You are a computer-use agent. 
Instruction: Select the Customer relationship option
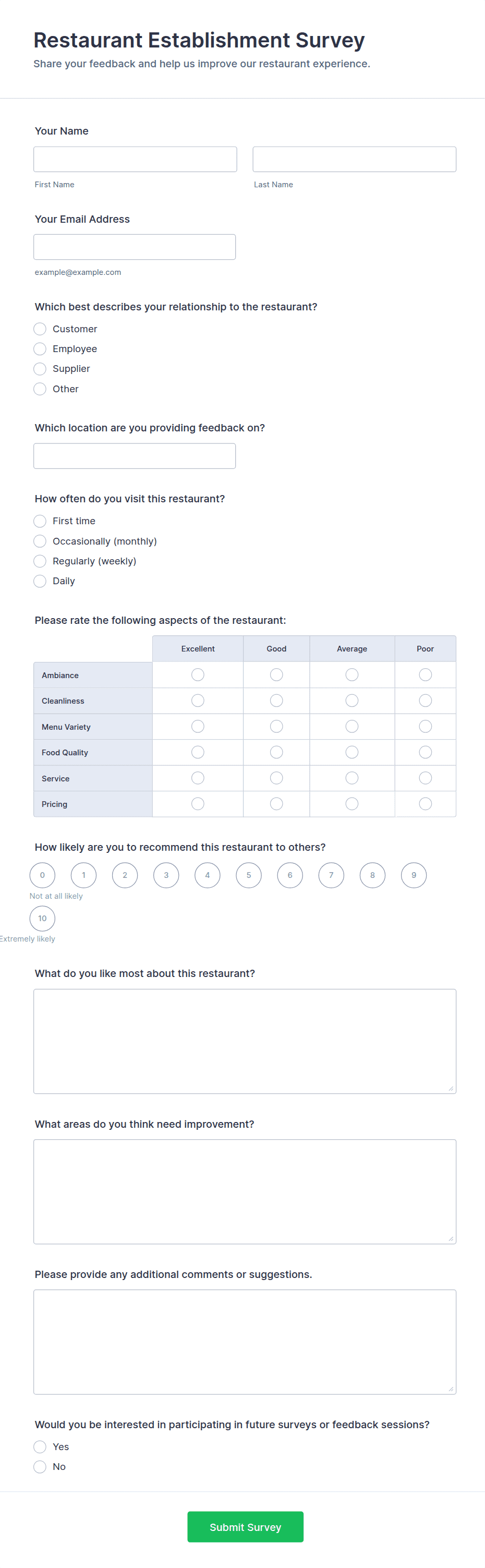click(40, 329)
